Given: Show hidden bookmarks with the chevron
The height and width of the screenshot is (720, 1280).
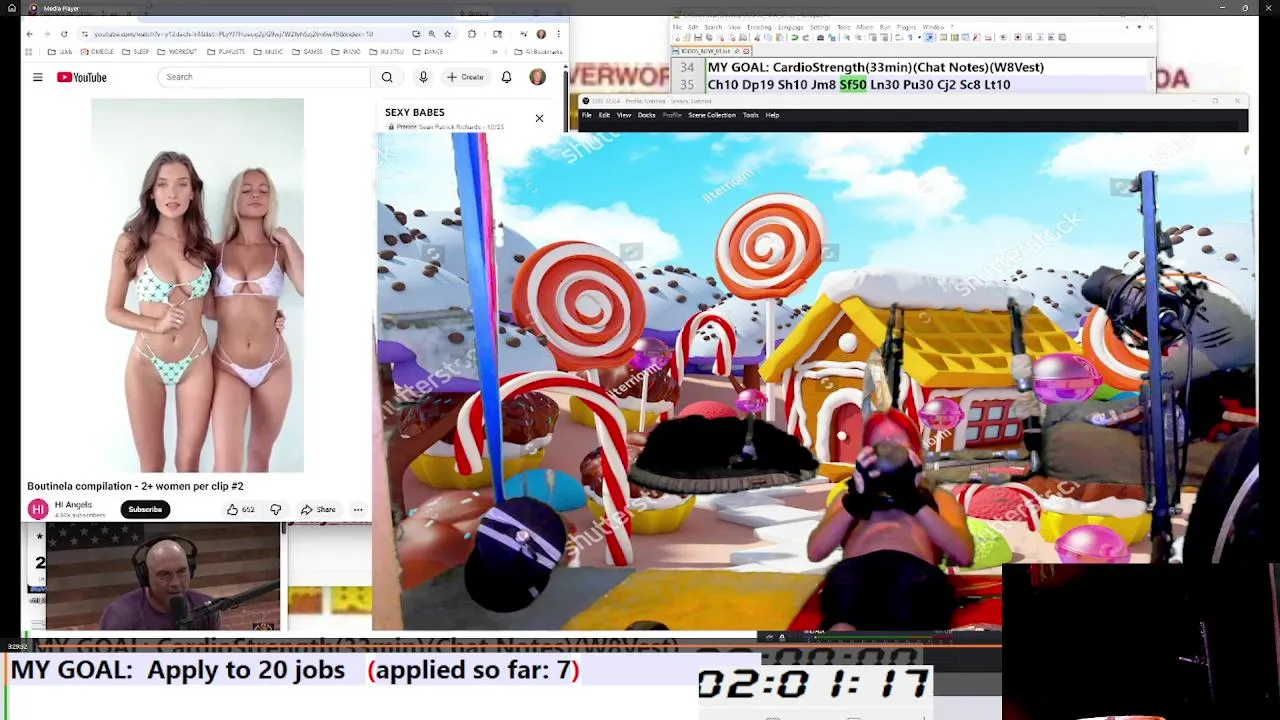Looking at the screenshot, I should 494,52.
